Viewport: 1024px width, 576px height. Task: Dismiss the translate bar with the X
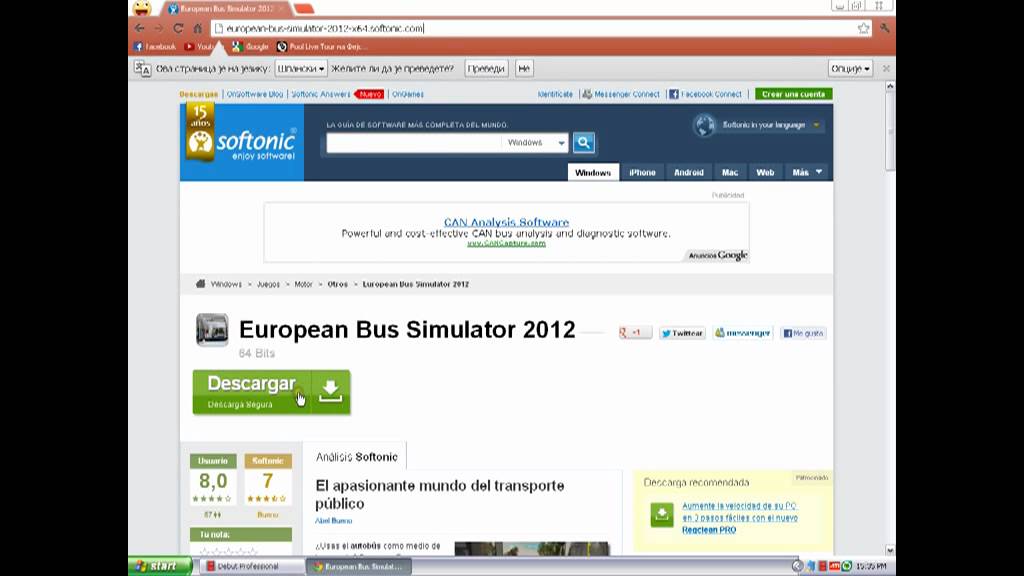[x=886, y=69]
